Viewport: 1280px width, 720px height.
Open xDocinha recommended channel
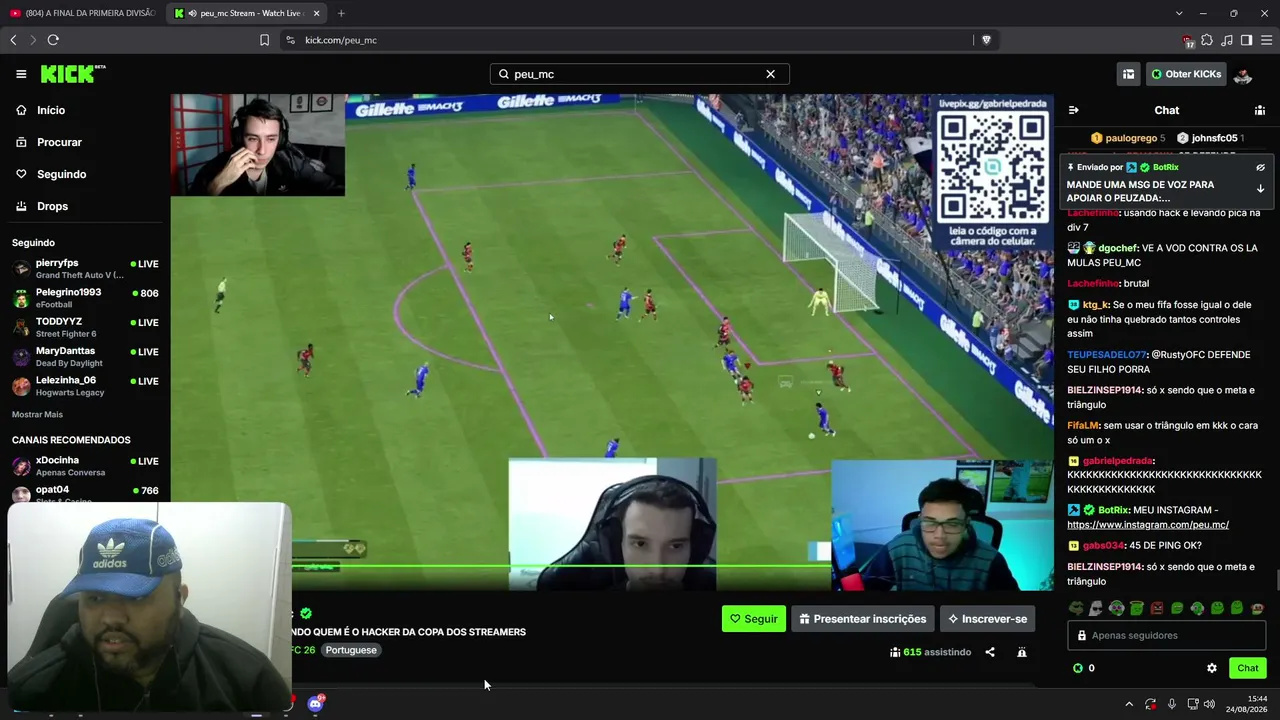click(84, 466)
